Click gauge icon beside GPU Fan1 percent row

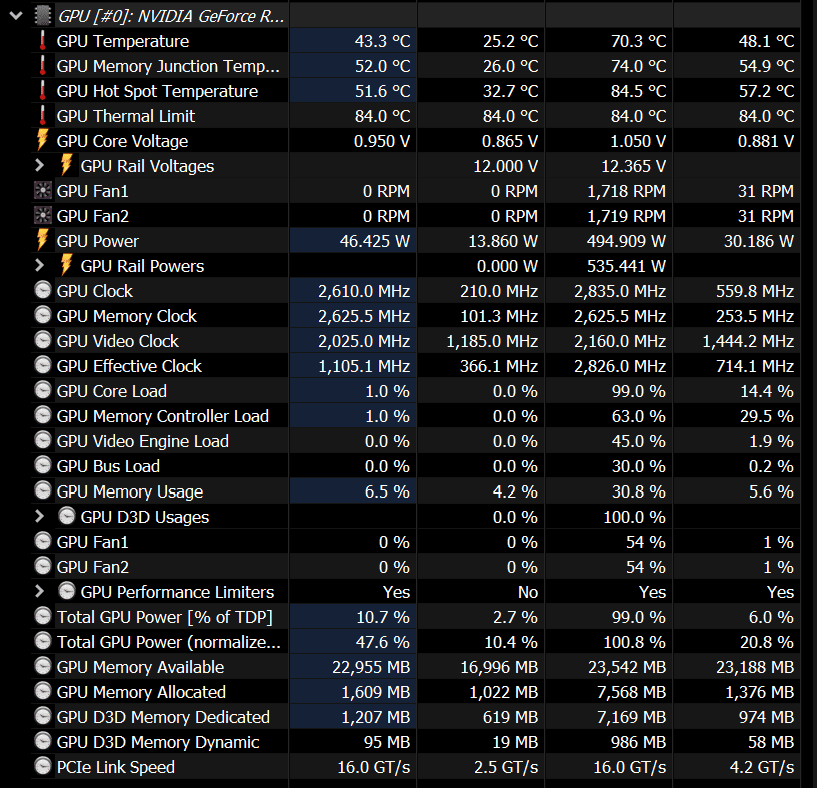(43, 541)
